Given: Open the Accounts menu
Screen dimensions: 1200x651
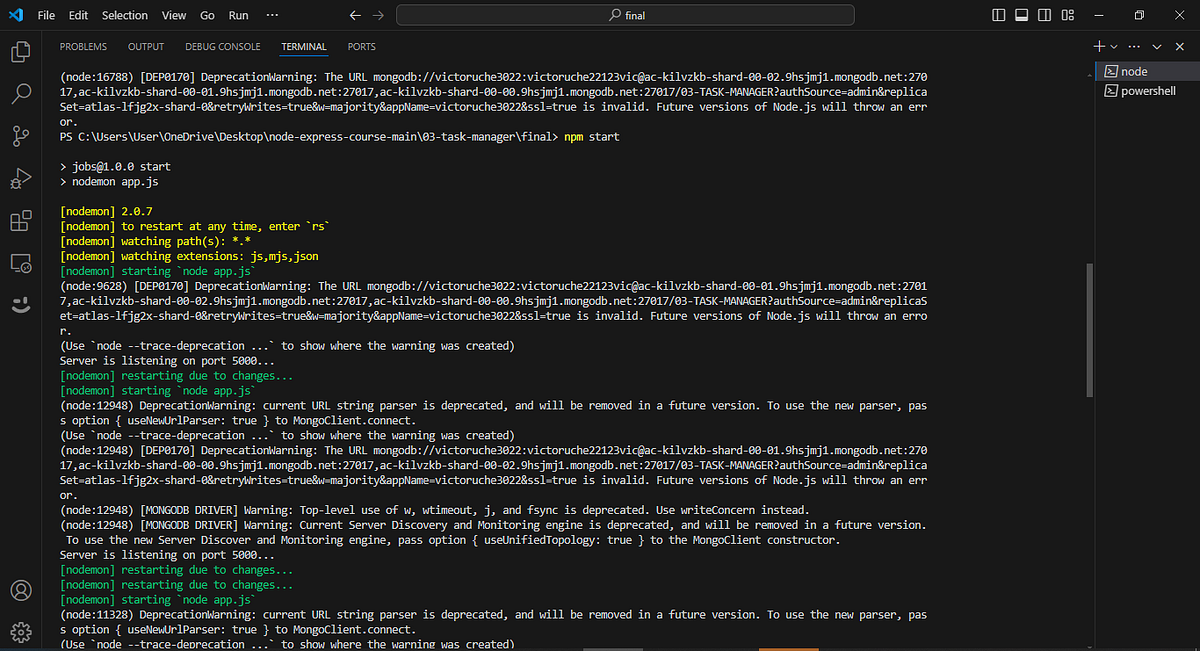Looking at the screenshot, I should coord(21,591).
